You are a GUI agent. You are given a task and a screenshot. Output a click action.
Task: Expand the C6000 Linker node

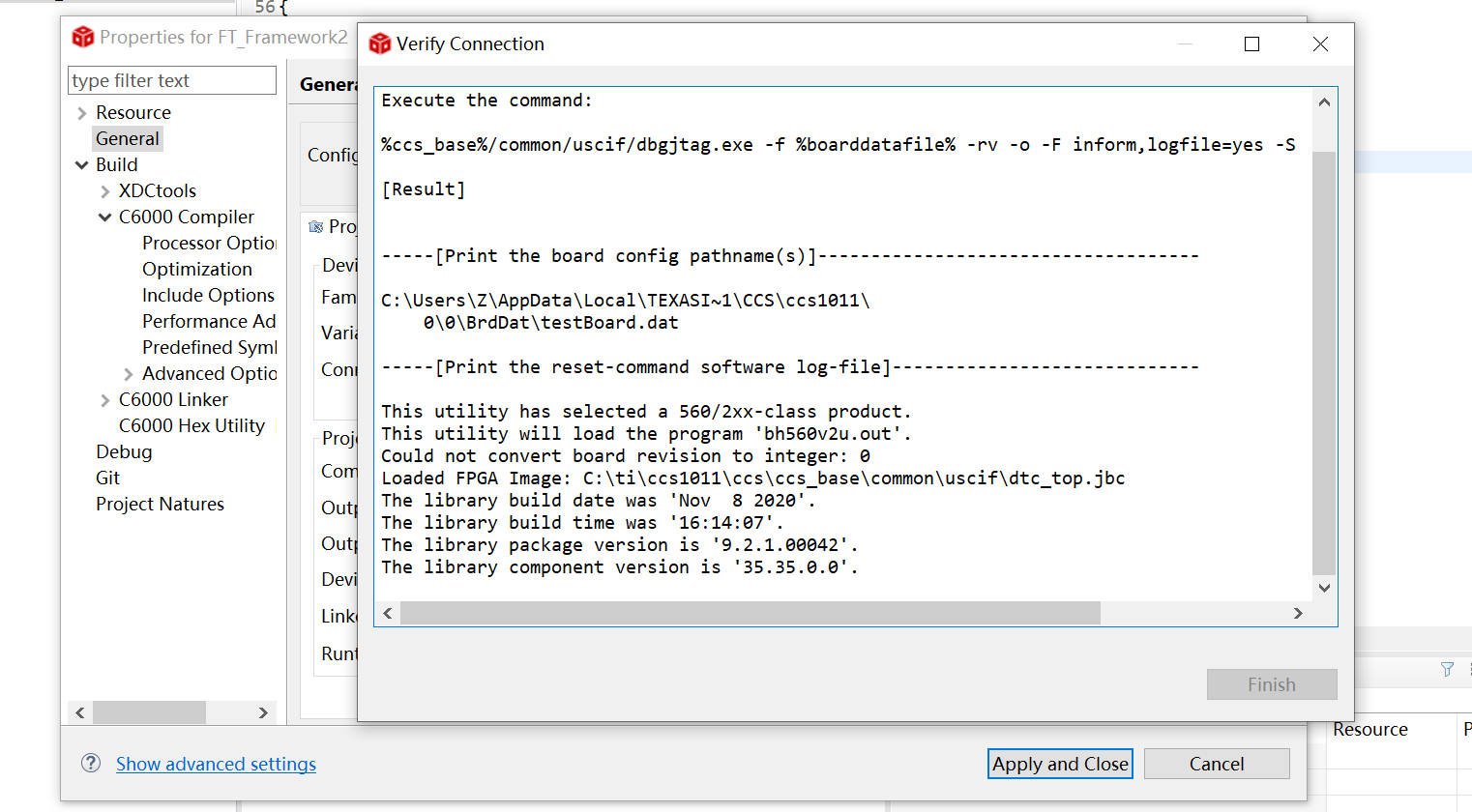105,400
